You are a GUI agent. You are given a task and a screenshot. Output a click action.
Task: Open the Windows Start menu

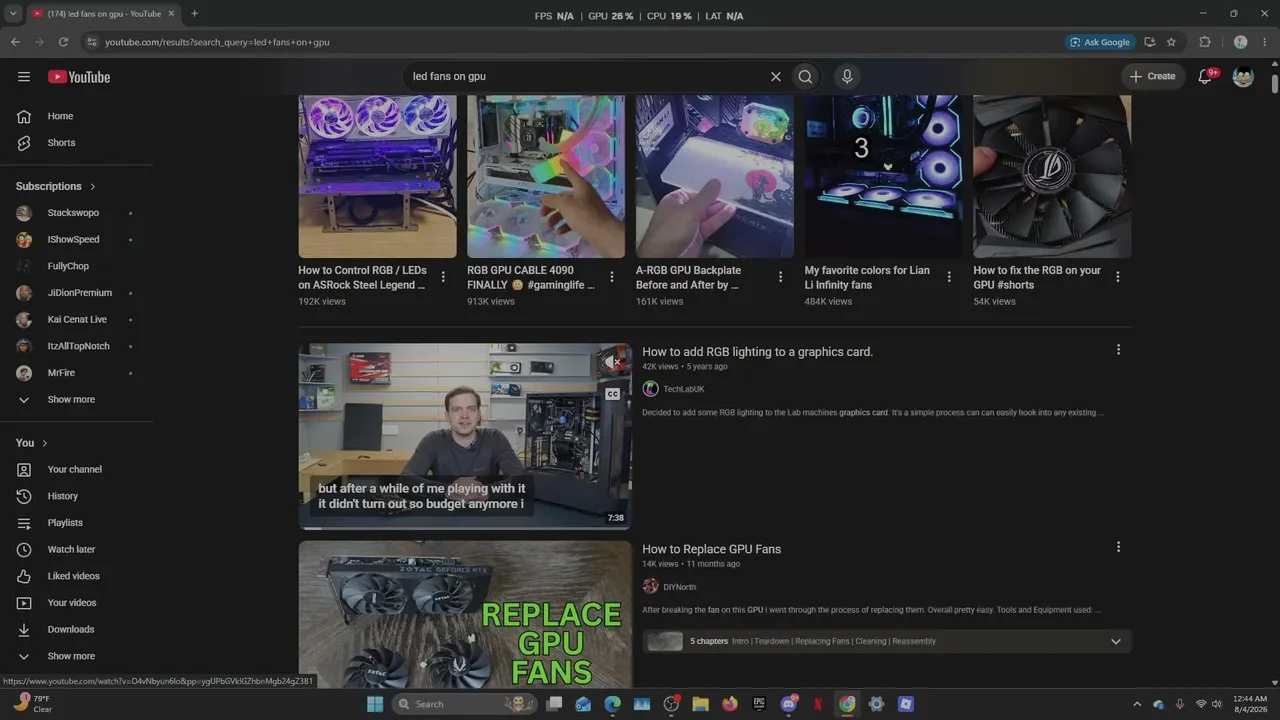pos(375,704)
